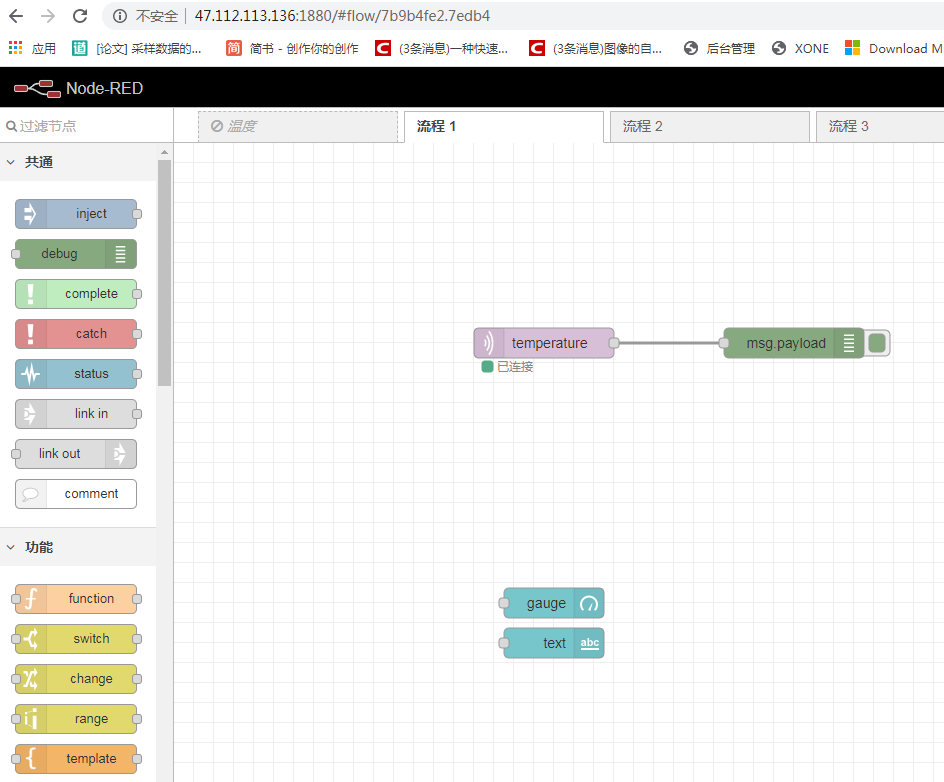Select the change node in the palette
The height and width of the screenshot is (782, 944).
point(75,678)
